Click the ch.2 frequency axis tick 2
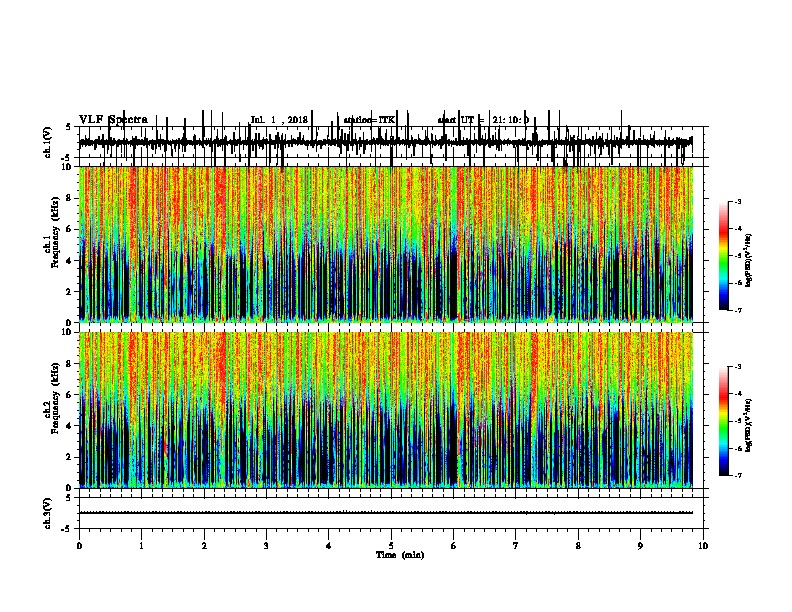The image size is (792, 612). pos(70,457)
